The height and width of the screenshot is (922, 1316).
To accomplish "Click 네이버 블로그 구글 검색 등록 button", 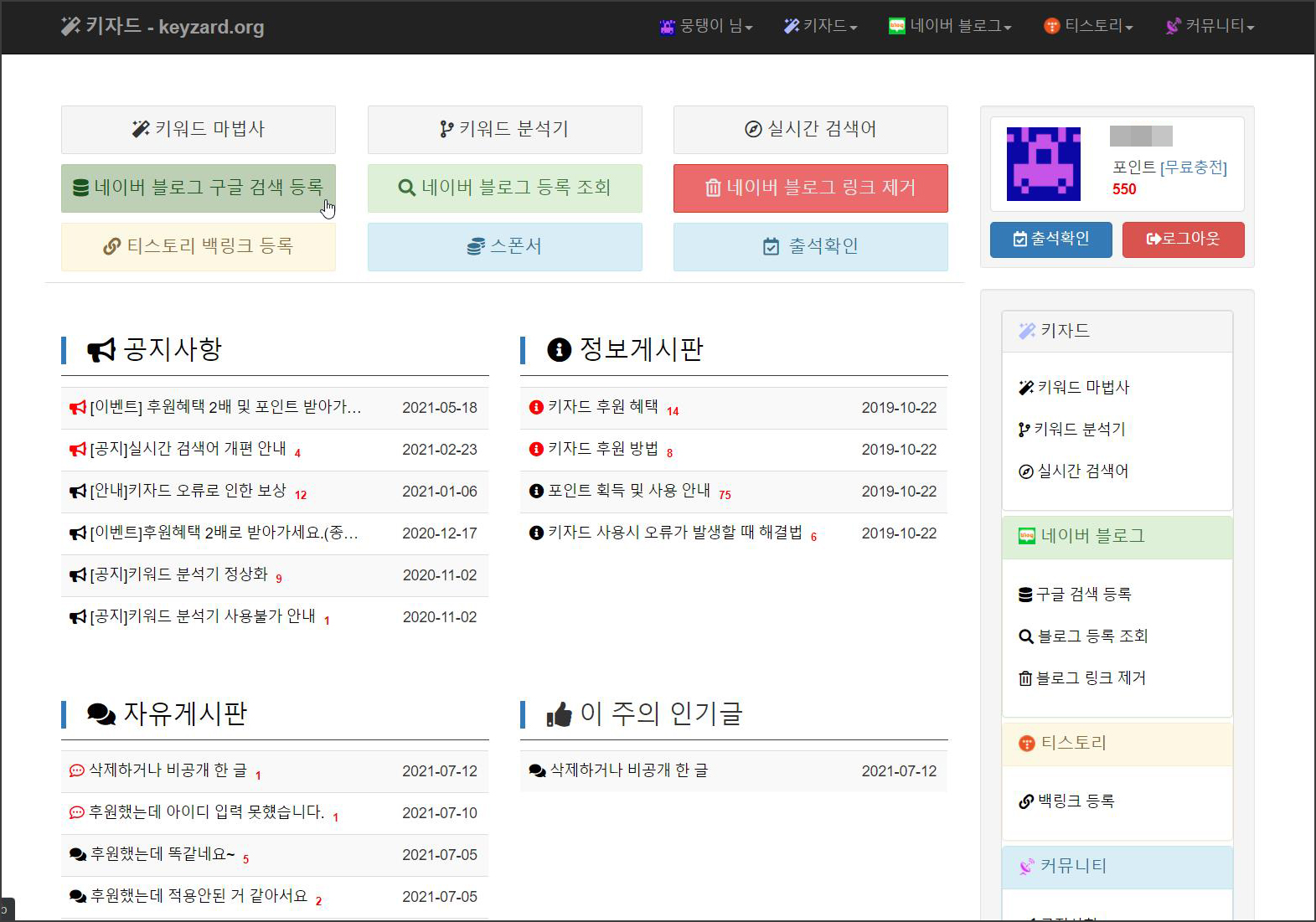I will (x=199, y=188).
